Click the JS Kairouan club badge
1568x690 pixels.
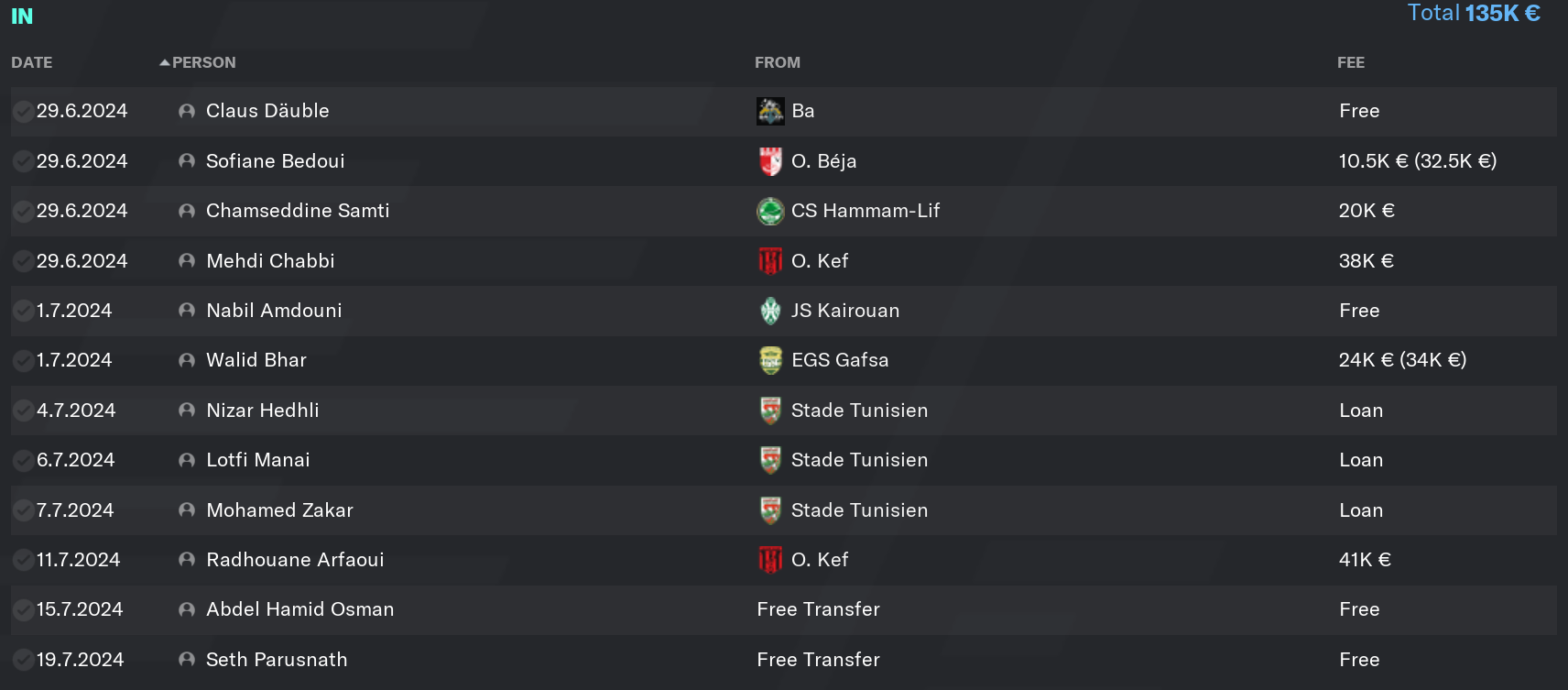770,311
